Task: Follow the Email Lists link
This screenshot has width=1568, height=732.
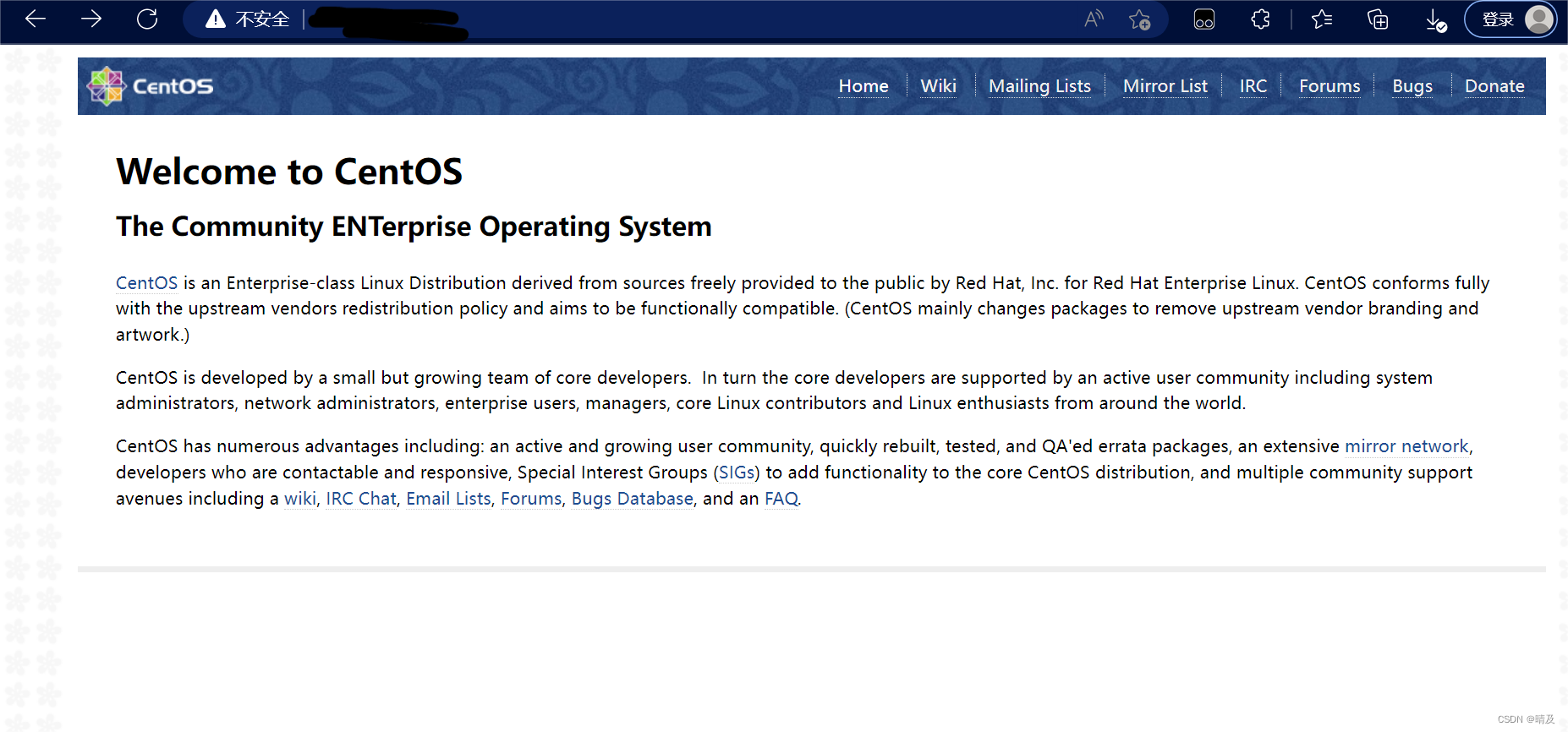Action: pos(448,499)
